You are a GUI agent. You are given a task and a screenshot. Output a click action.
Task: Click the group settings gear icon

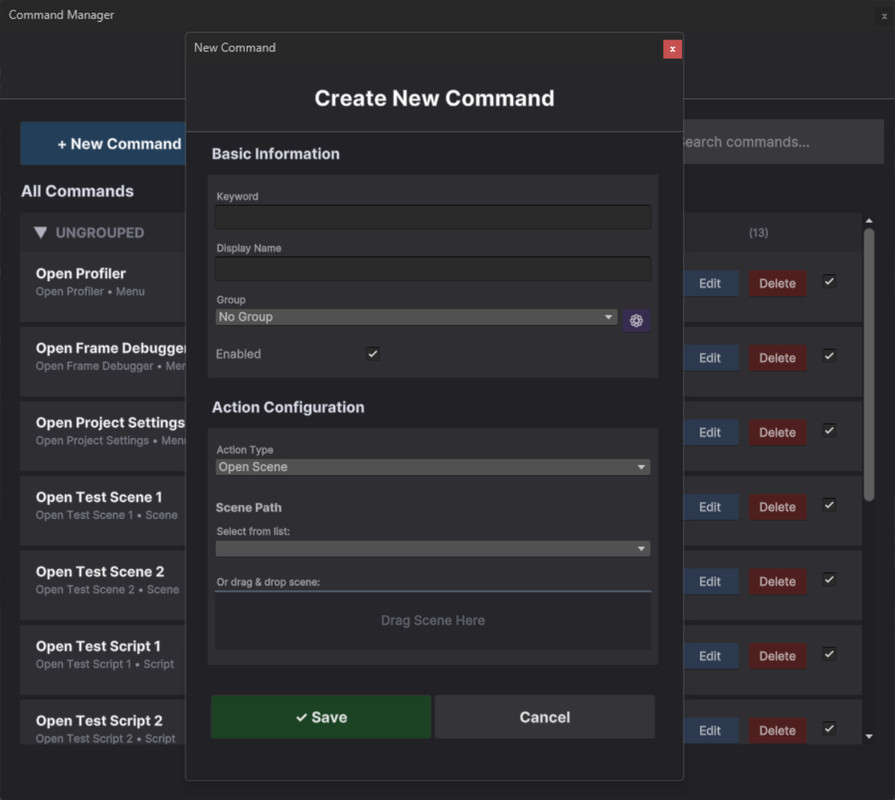(x=636, y=320)
